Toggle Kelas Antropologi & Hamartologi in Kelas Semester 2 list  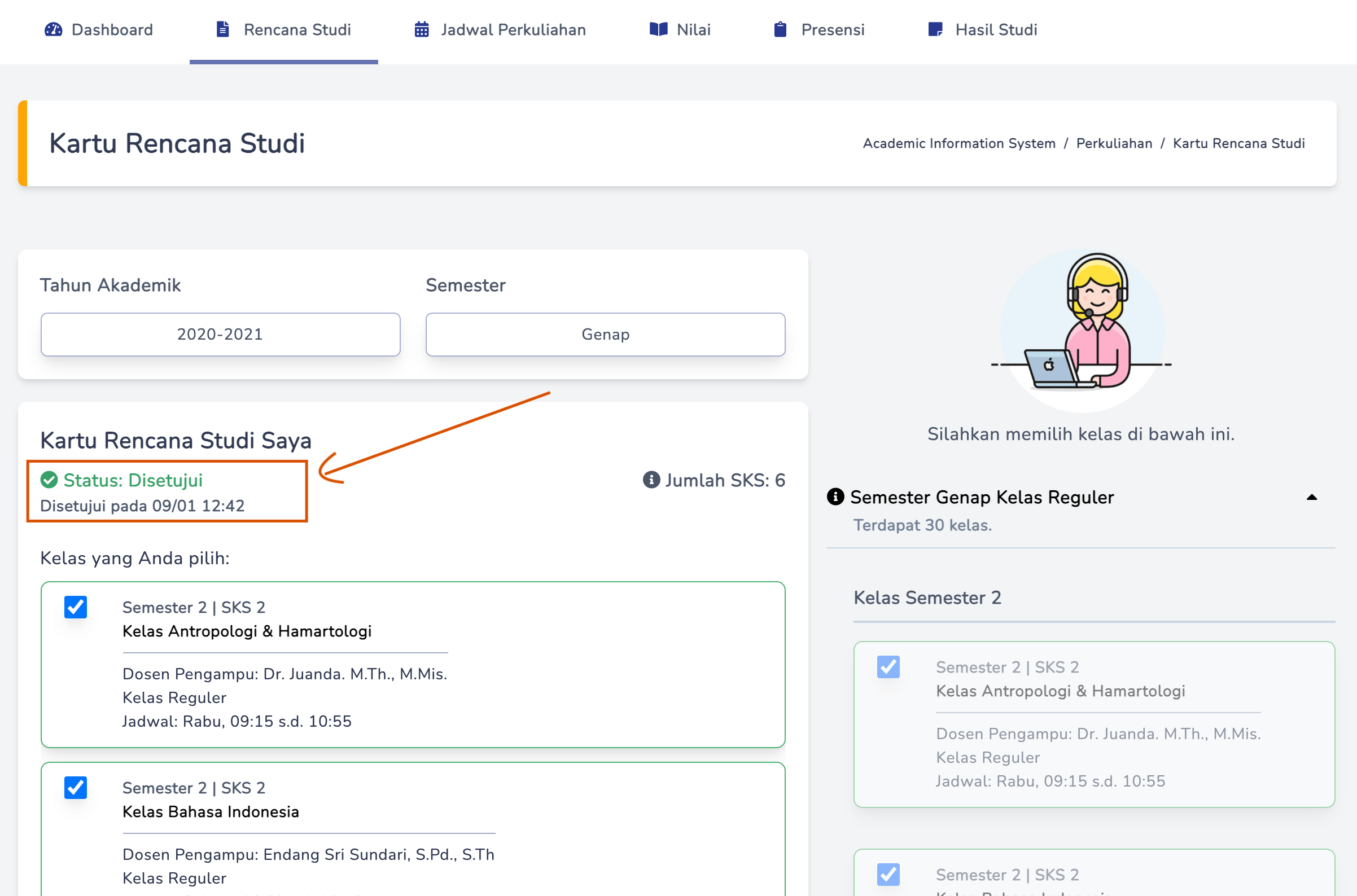tap(888, 667)
